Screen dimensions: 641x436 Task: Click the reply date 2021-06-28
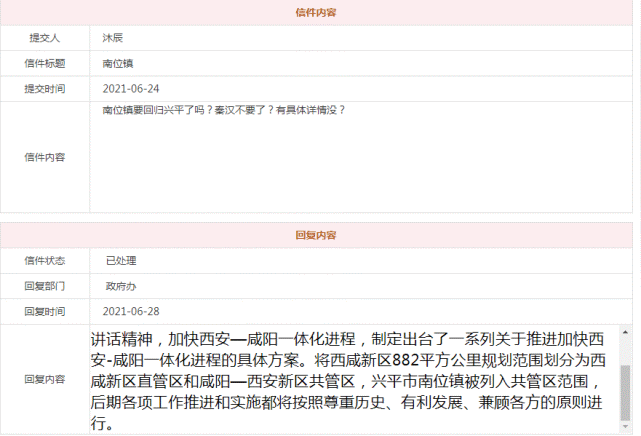[131, 311]
